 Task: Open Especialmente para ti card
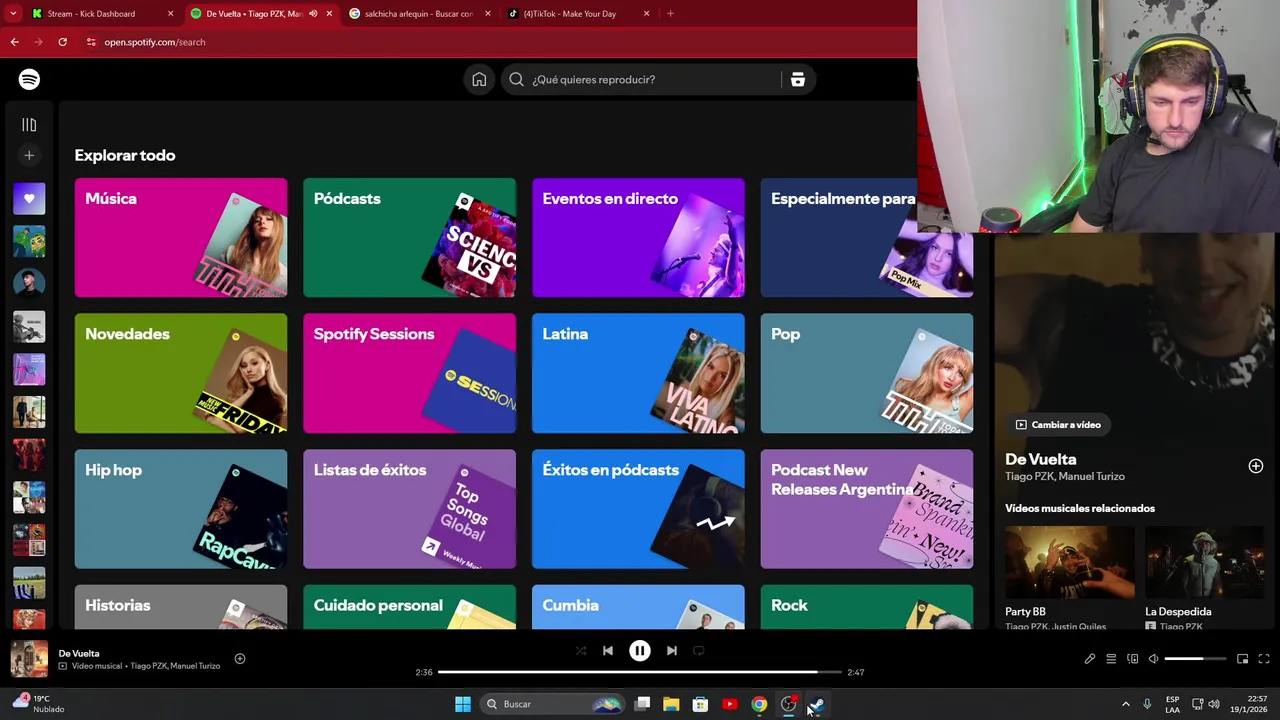pyautogui.click(x=867, y=238)
